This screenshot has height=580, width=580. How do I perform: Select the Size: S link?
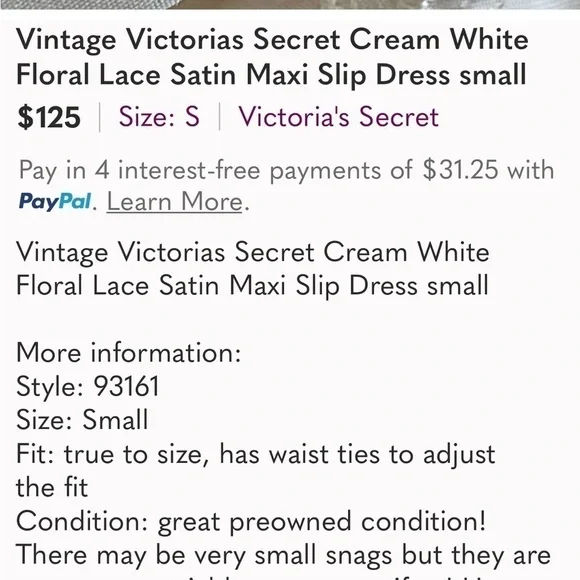tap(159, 117)
